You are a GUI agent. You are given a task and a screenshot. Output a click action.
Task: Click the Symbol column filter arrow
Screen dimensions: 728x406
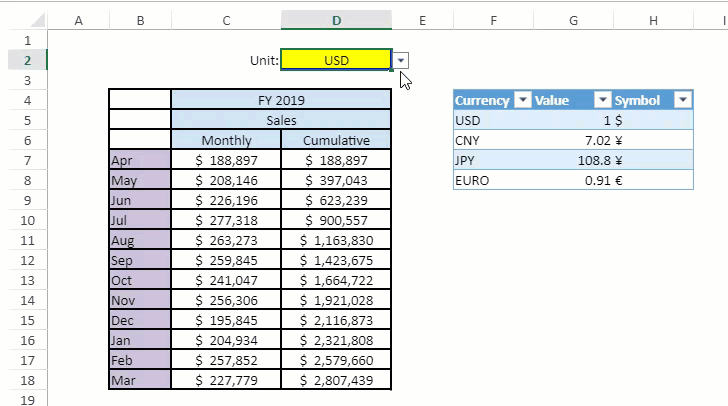tap(682, 100)
